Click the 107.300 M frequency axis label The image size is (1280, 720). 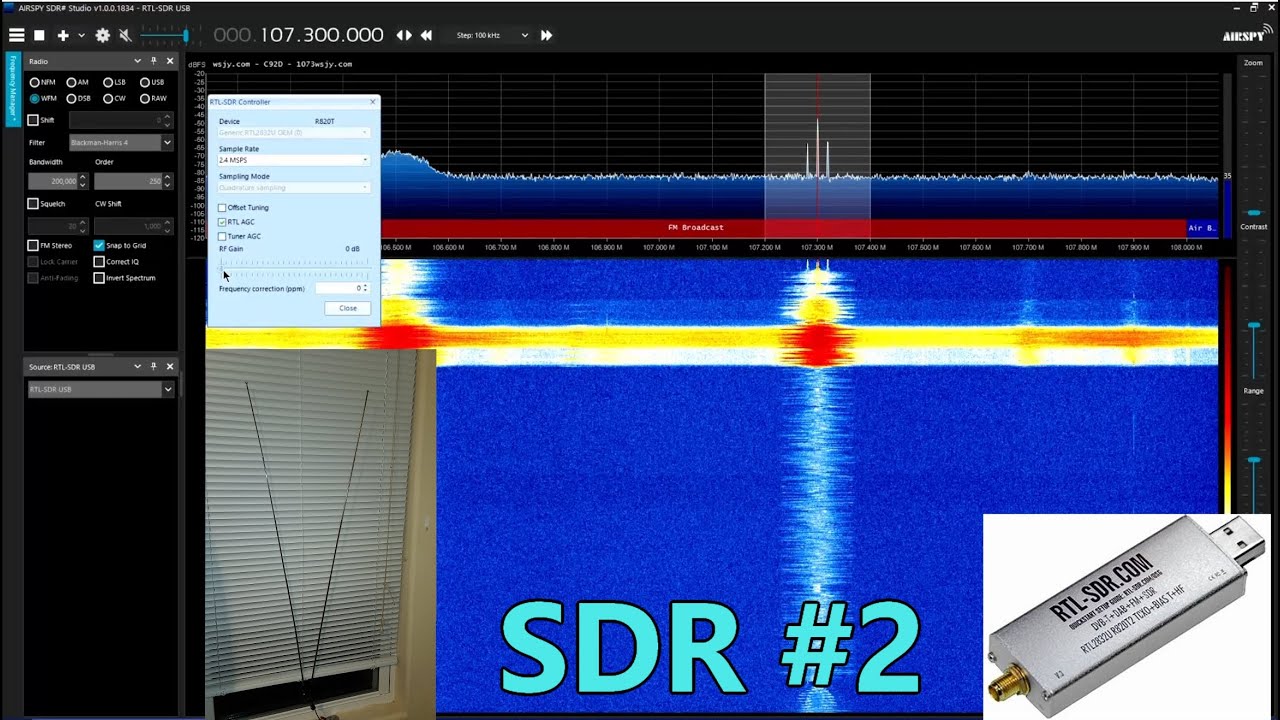[817, 247]
